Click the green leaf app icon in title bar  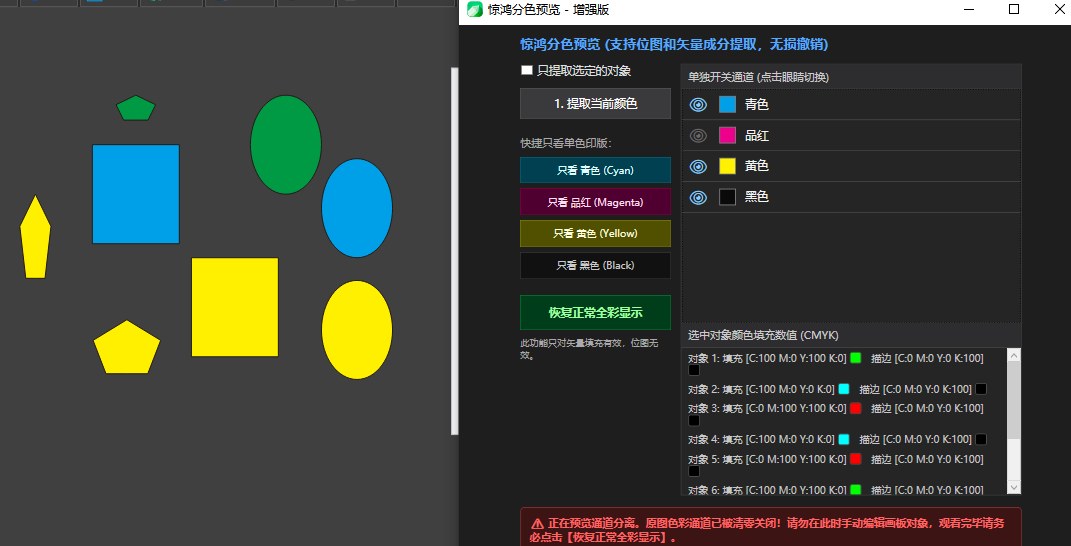pyautogui.click(x=475, y=10)
